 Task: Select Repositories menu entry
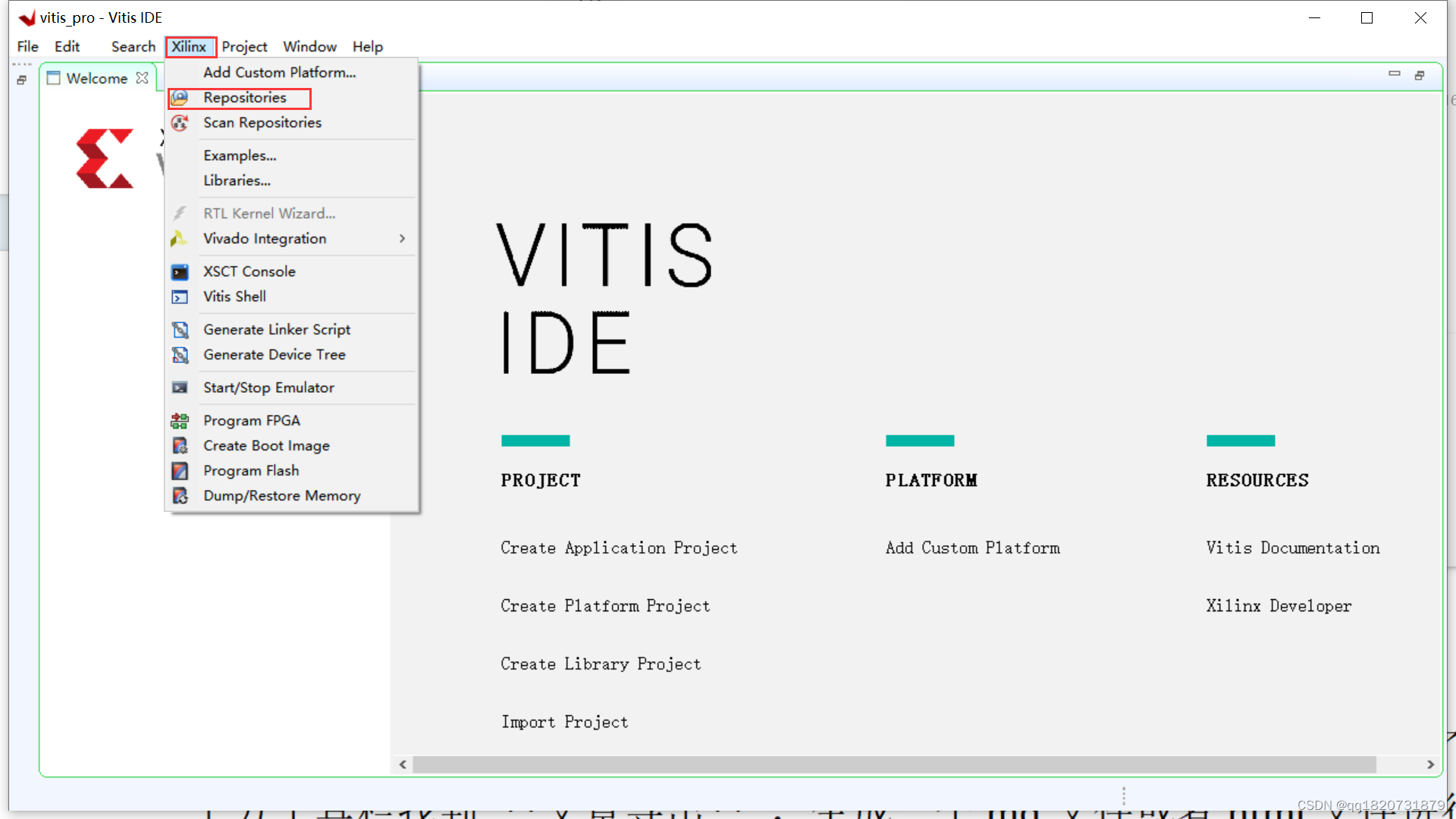245,98
